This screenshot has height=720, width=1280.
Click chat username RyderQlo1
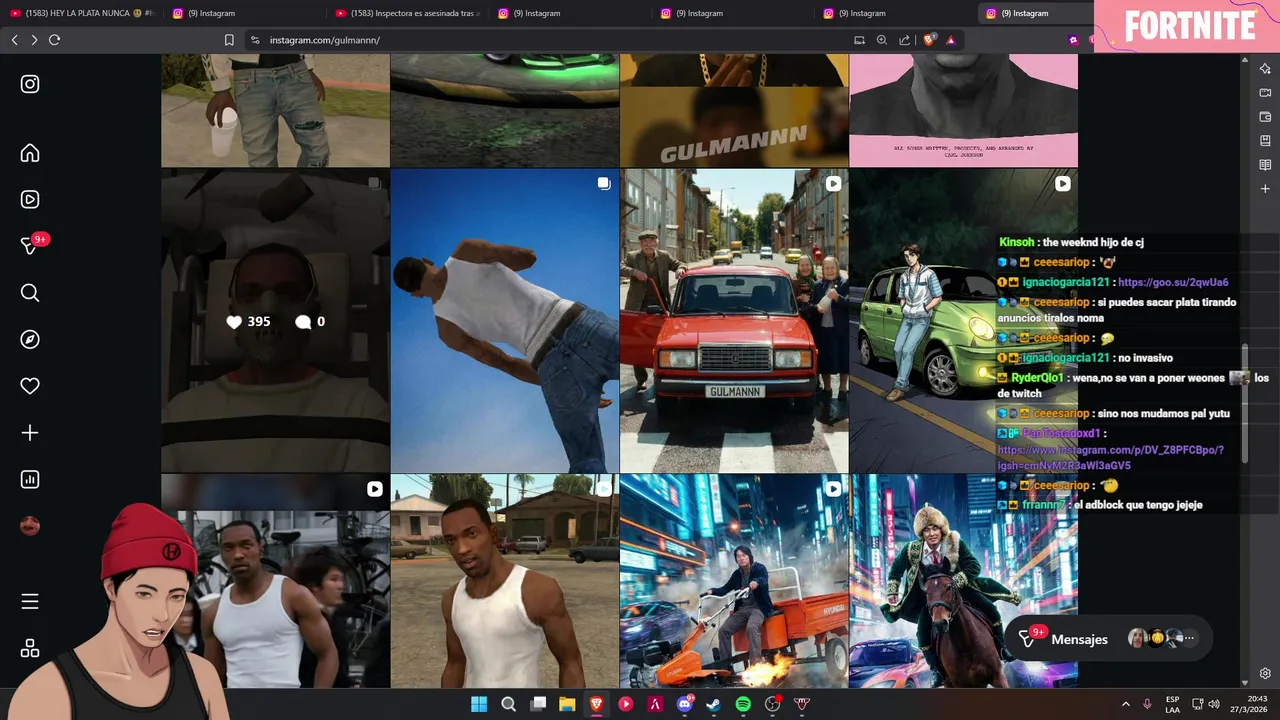click(1038, 378)
